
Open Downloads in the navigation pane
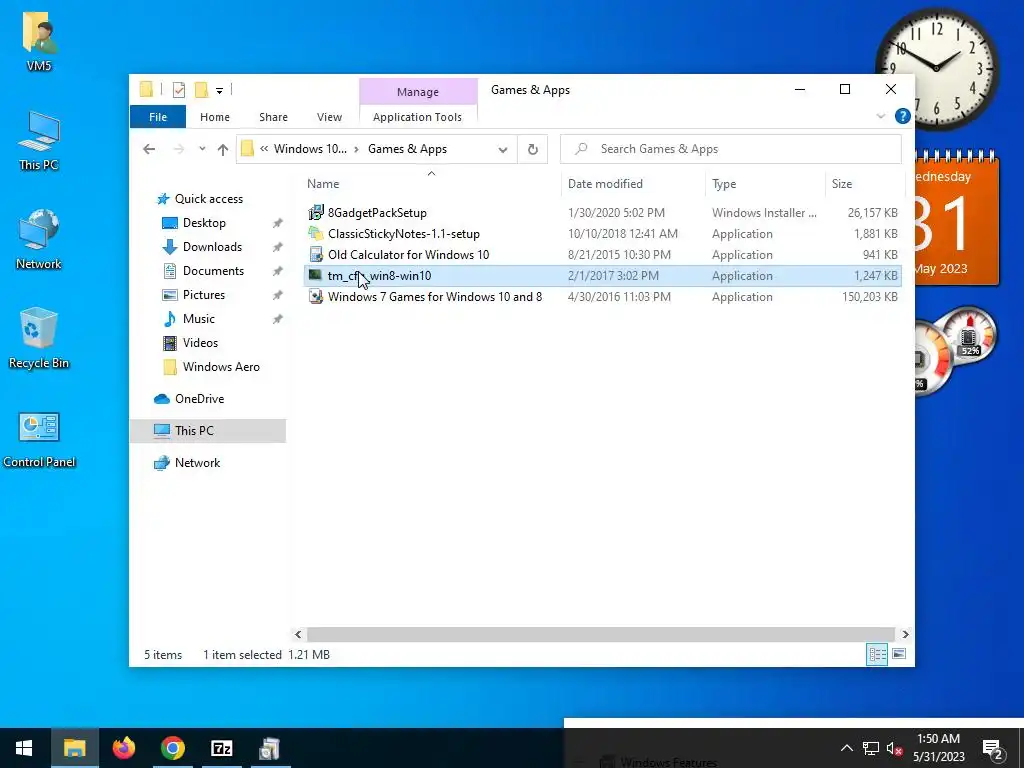(x=212, y=247)
